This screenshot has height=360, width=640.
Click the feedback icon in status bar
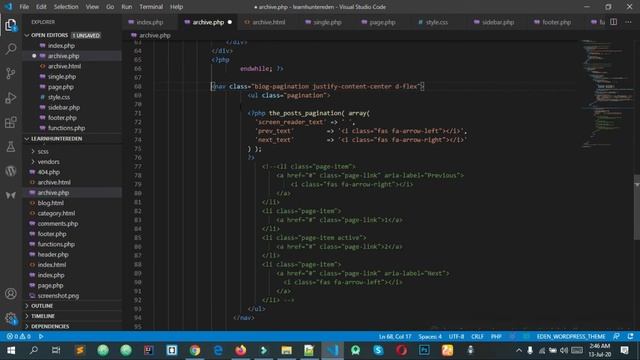point(616,336)
